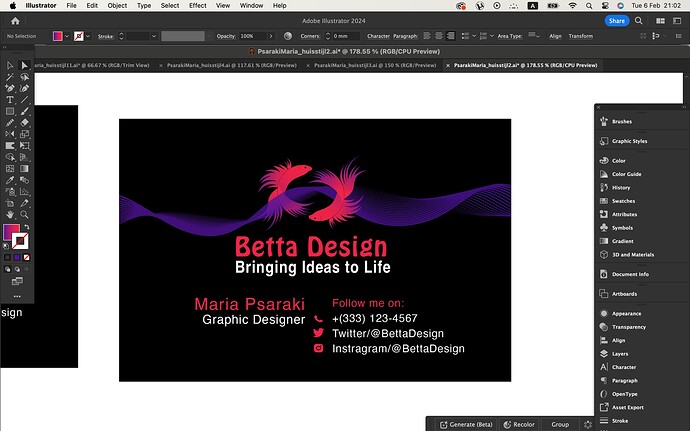This screenshot has width=690, height=431.
Task: Open the stroke color dropdown arrow
Action: [x=88, y=36]
